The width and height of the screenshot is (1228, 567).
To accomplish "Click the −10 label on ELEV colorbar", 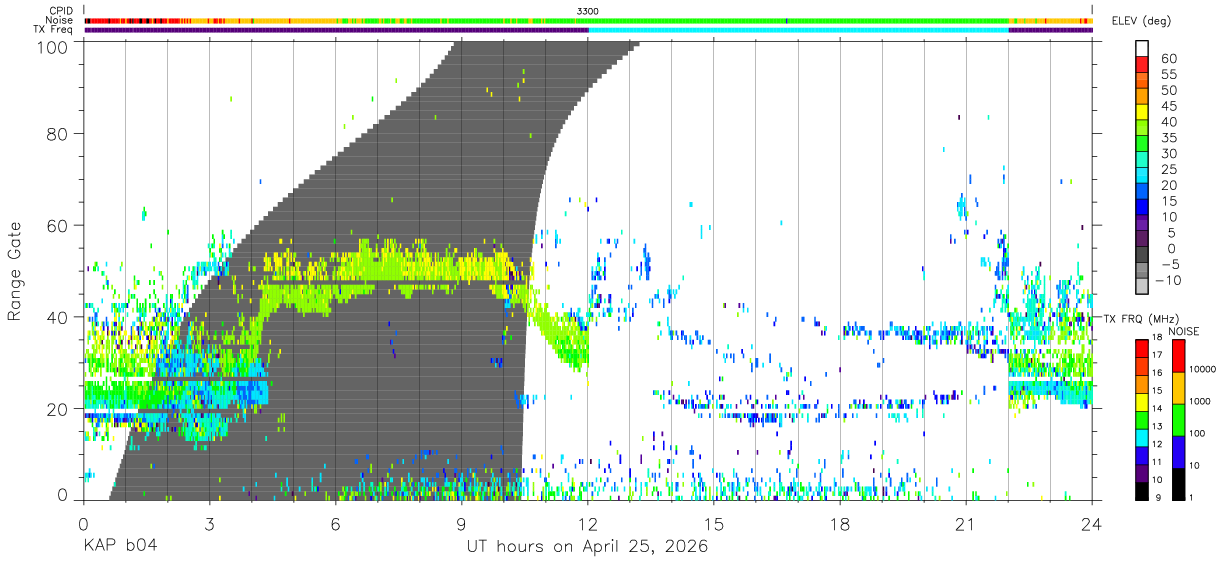I will (1167, 281).
